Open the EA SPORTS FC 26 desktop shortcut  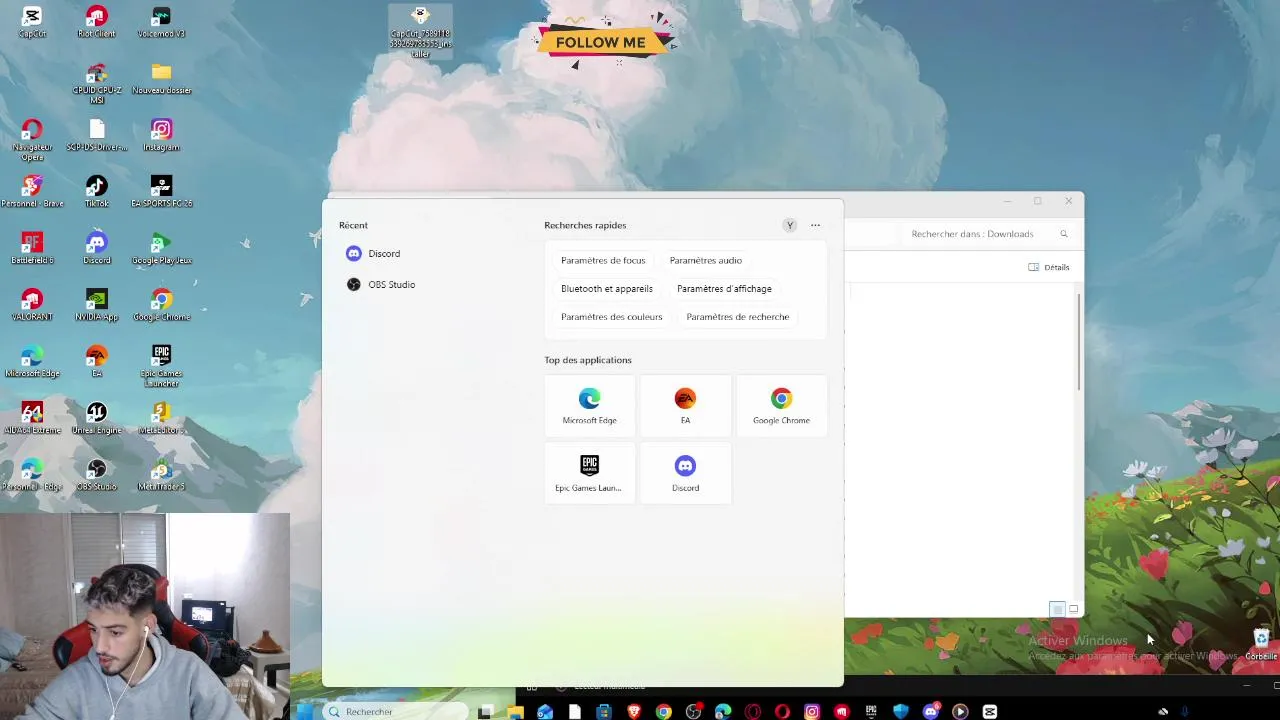click(161, 192)
